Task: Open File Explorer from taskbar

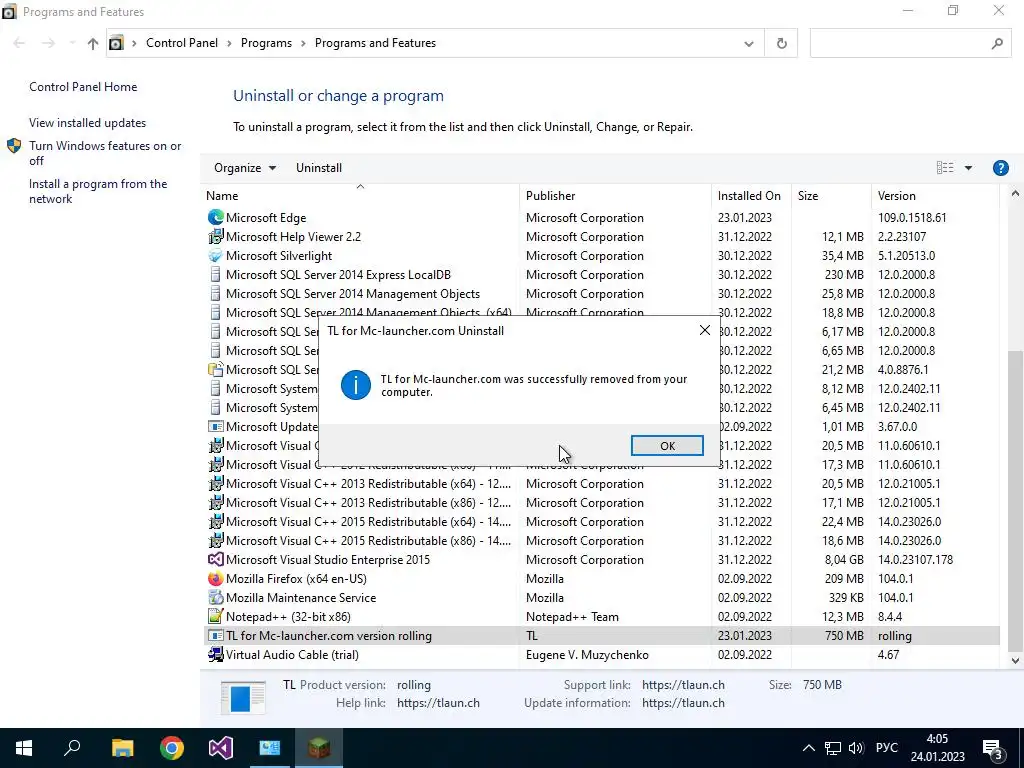Action: 122,748
